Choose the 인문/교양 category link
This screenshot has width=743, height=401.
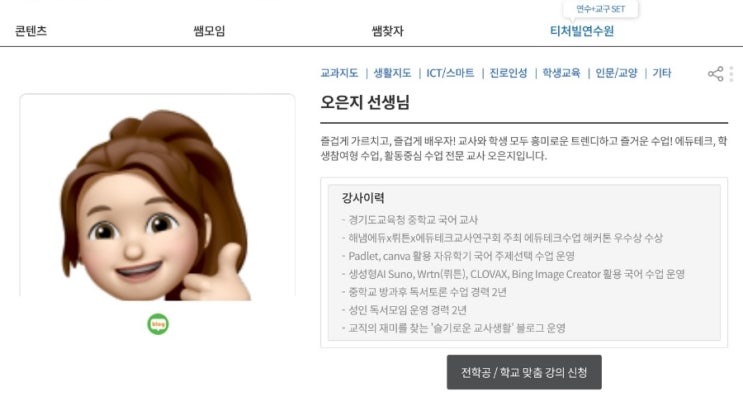pos(616,73)
